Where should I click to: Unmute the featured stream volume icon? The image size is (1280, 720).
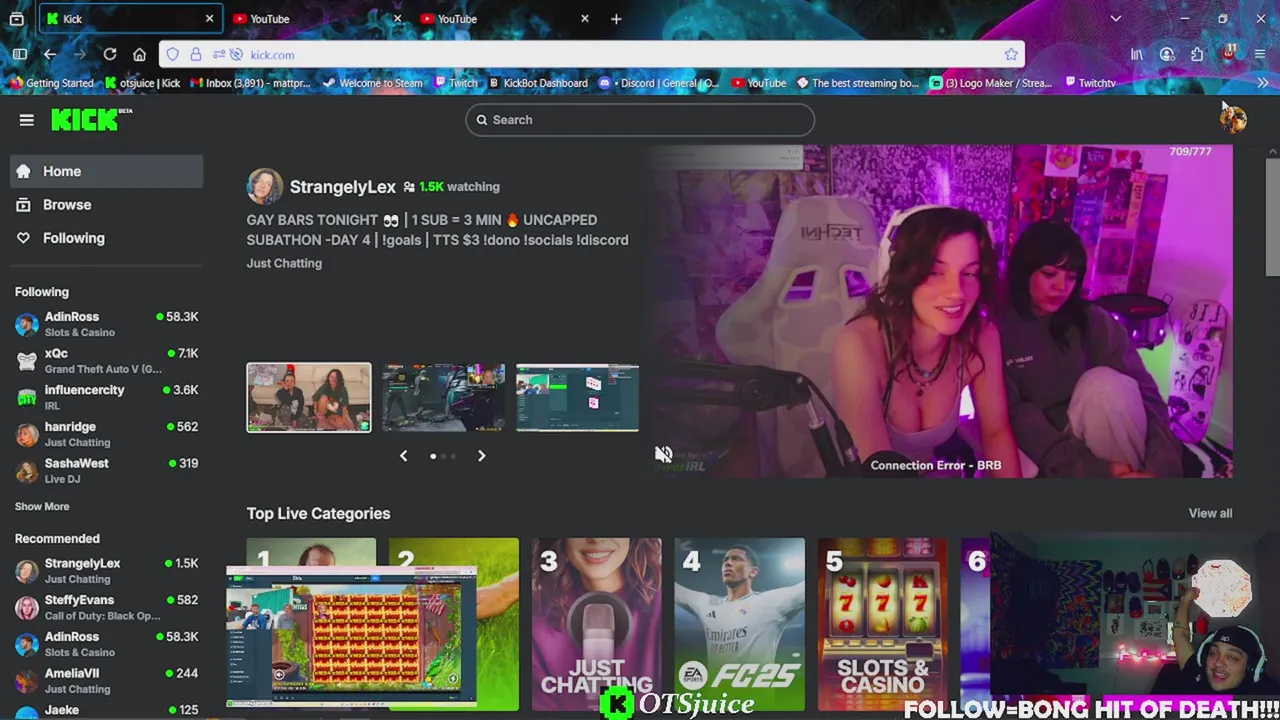pyautogui.click(x=663, y=455)
